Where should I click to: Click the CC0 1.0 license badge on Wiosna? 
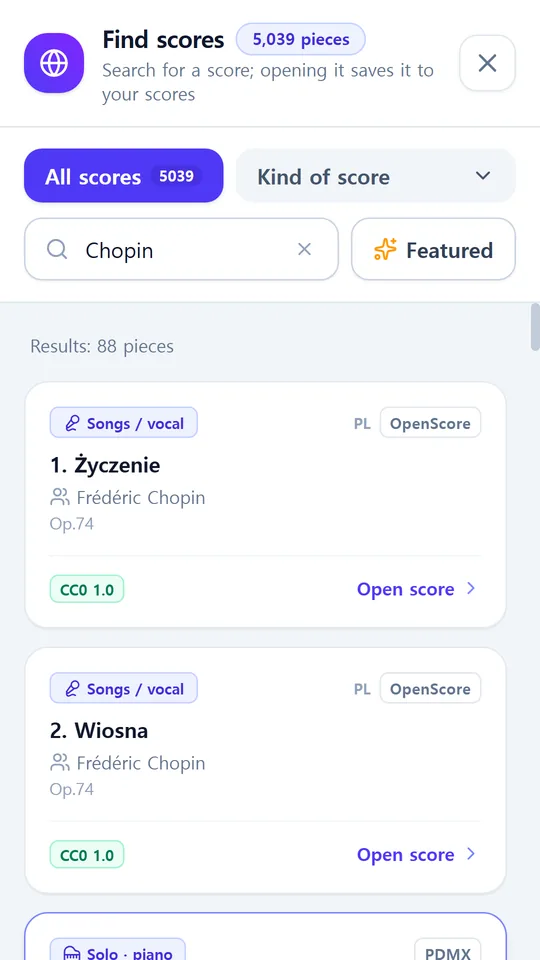87,855
